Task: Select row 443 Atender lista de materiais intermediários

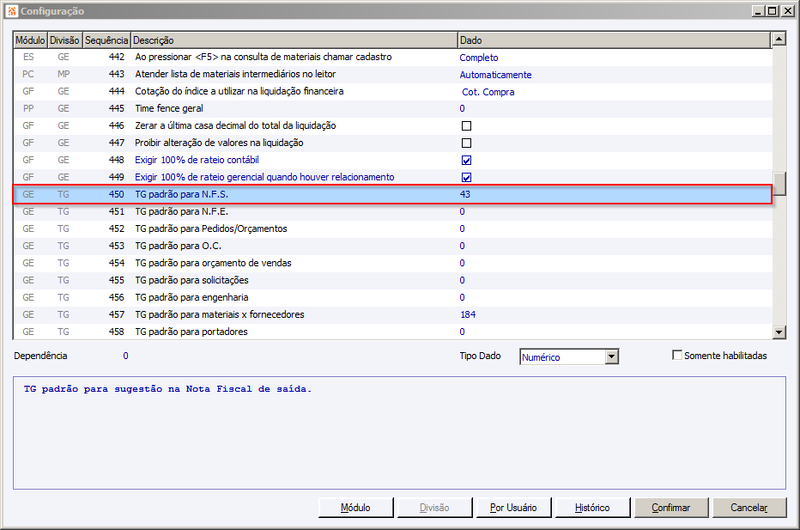Action: tap(392, 74)
